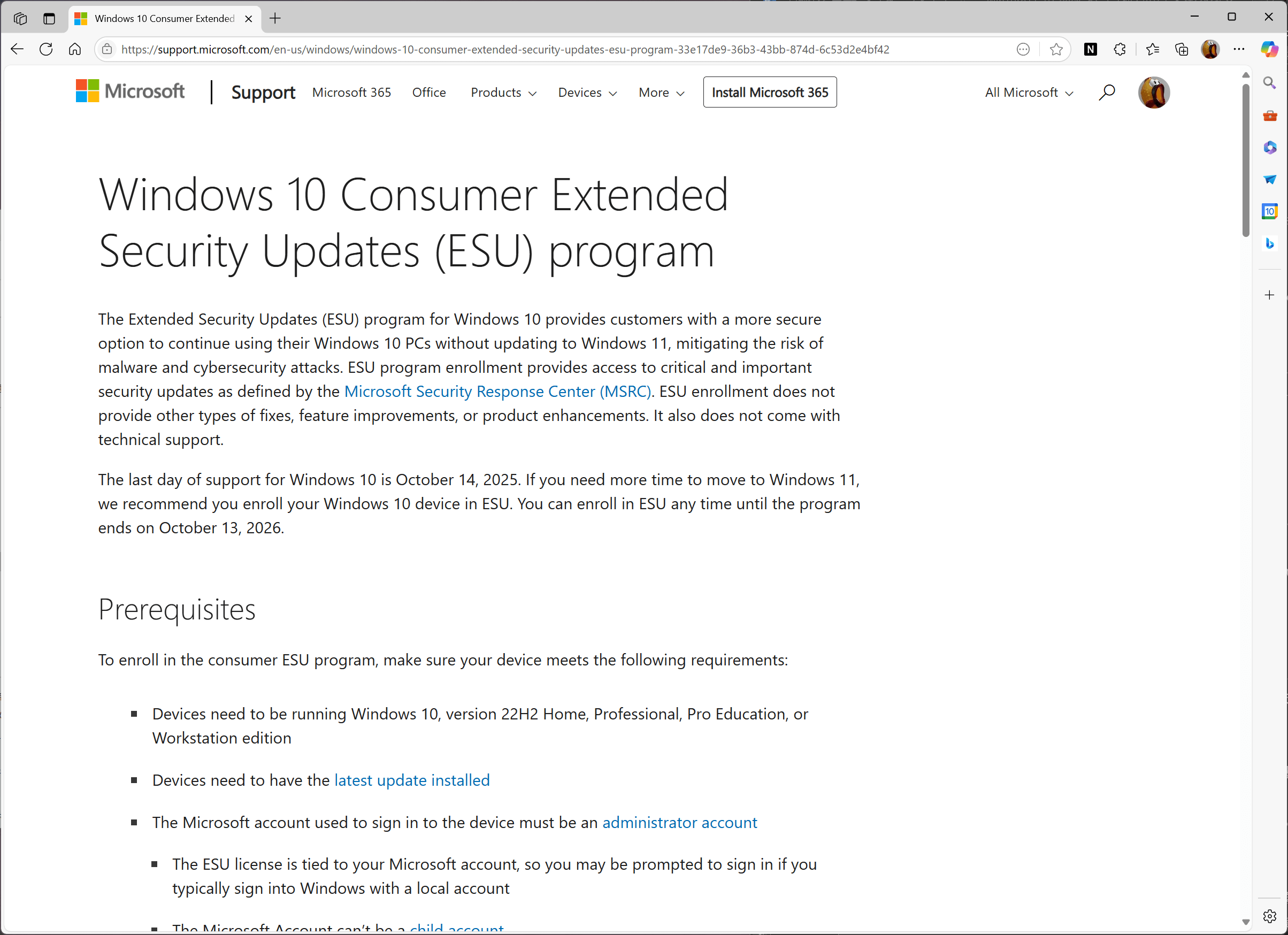
Task: Add a new app to sidebar
Action: click(x=1269, y=295)
